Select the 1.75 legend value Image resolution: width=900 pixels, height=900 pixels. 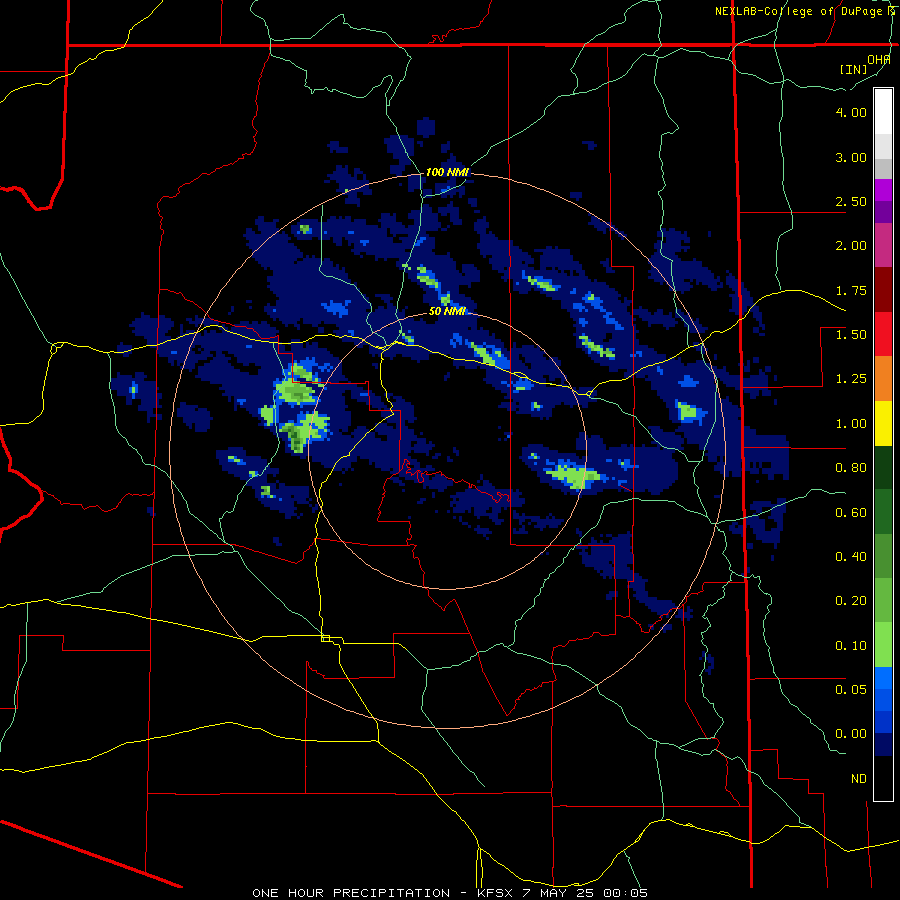851,290
